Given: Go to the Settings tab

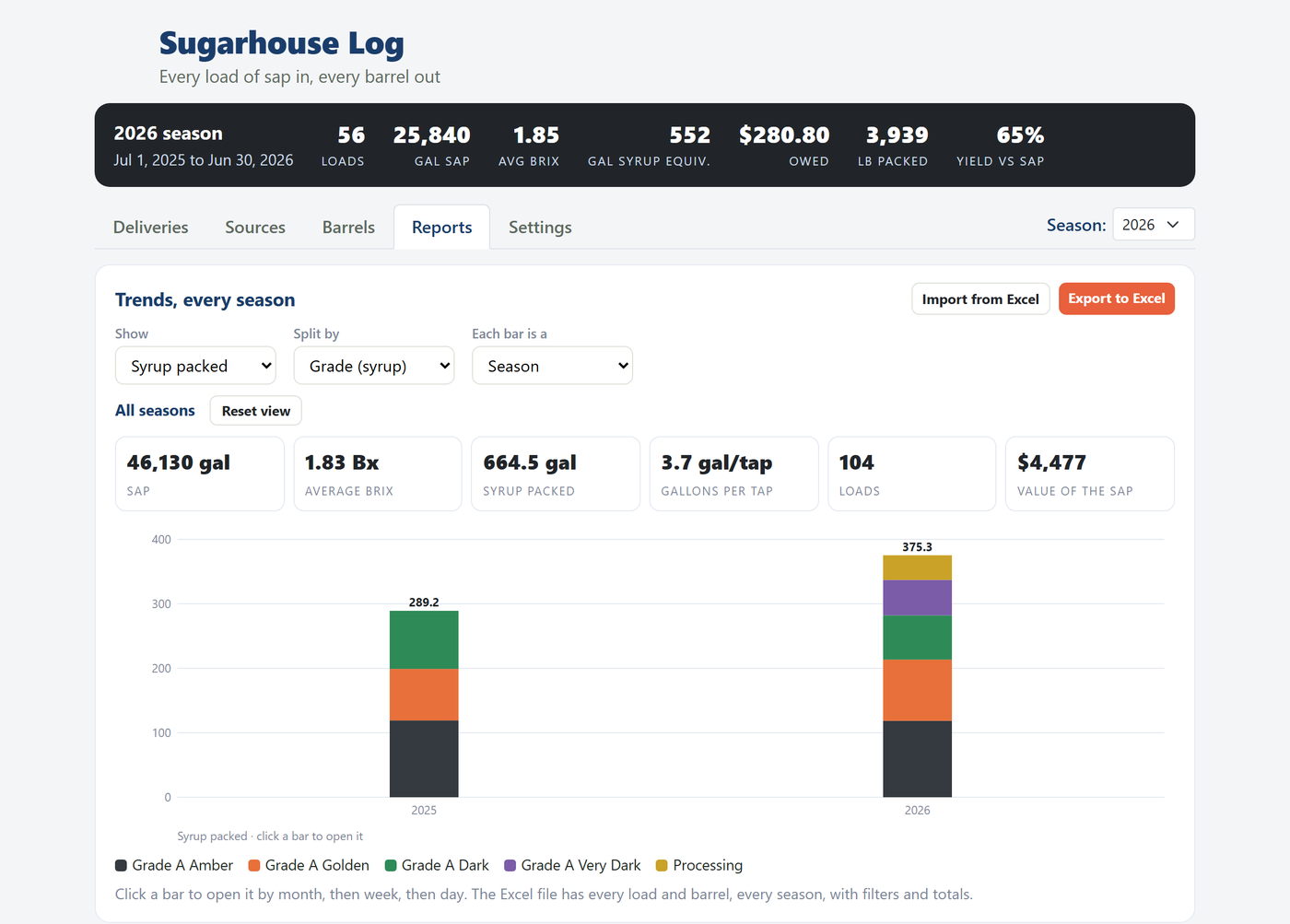Looking at the screenshot, I should tap(540, 228).
